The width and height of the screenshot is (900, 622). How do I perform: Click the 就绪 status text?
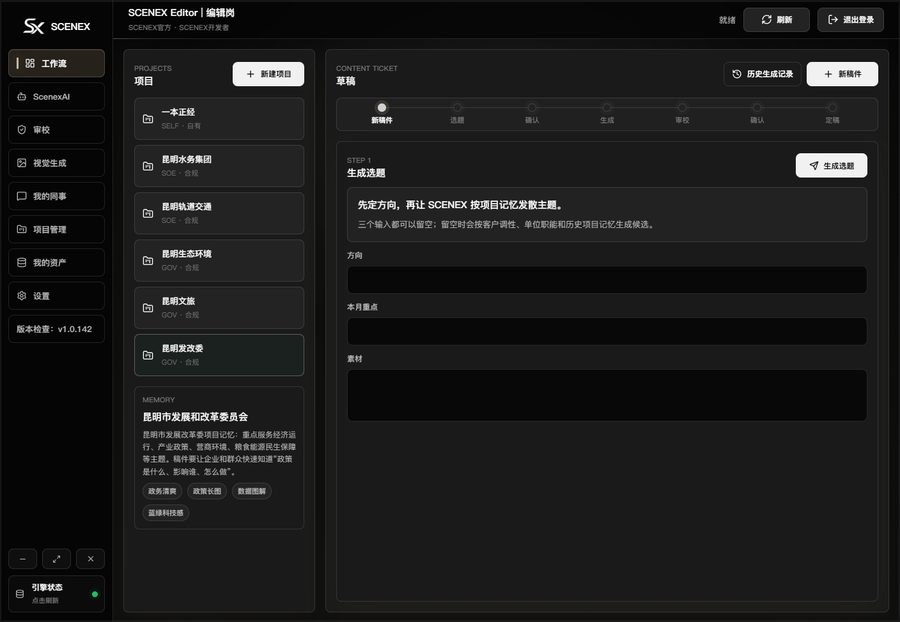click(727, 20)
